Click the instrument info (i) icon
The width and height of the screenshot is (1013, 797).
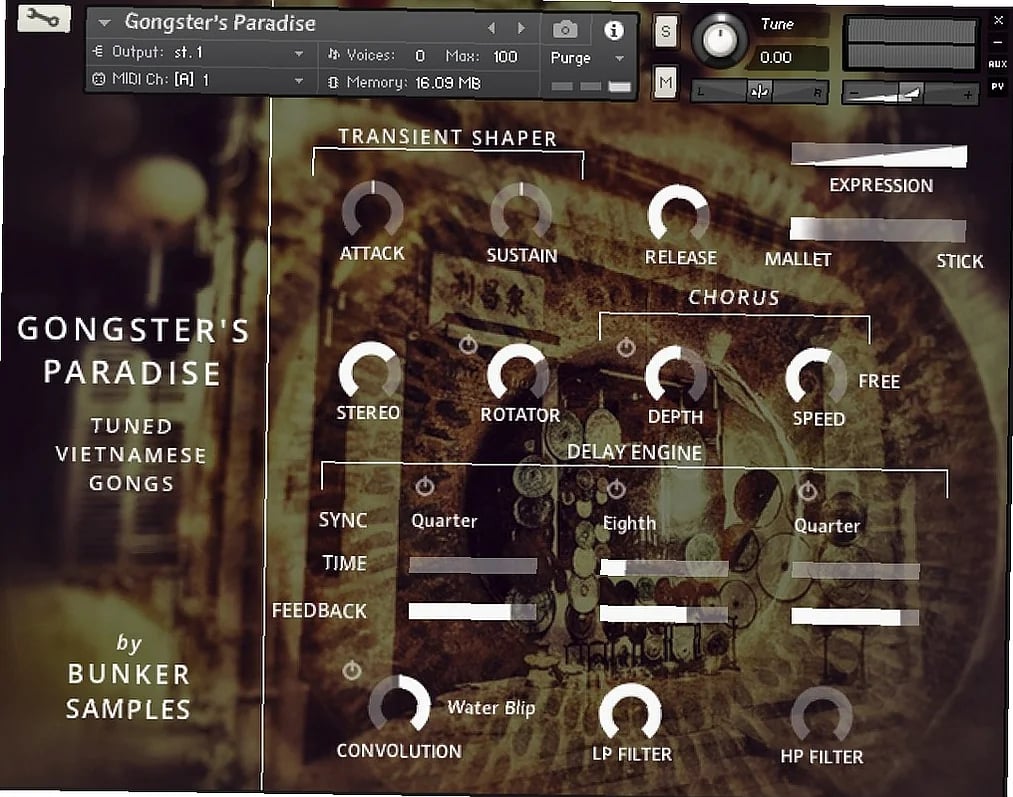tap(614, 30)
